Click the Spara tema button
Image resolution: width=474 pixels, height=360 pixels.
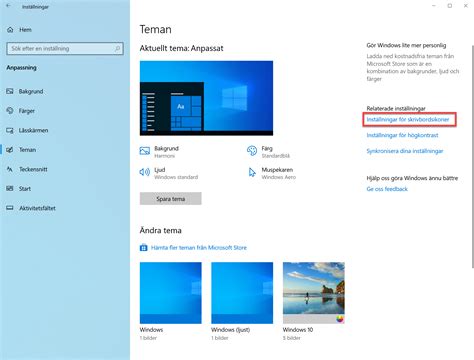pos(170,199)
